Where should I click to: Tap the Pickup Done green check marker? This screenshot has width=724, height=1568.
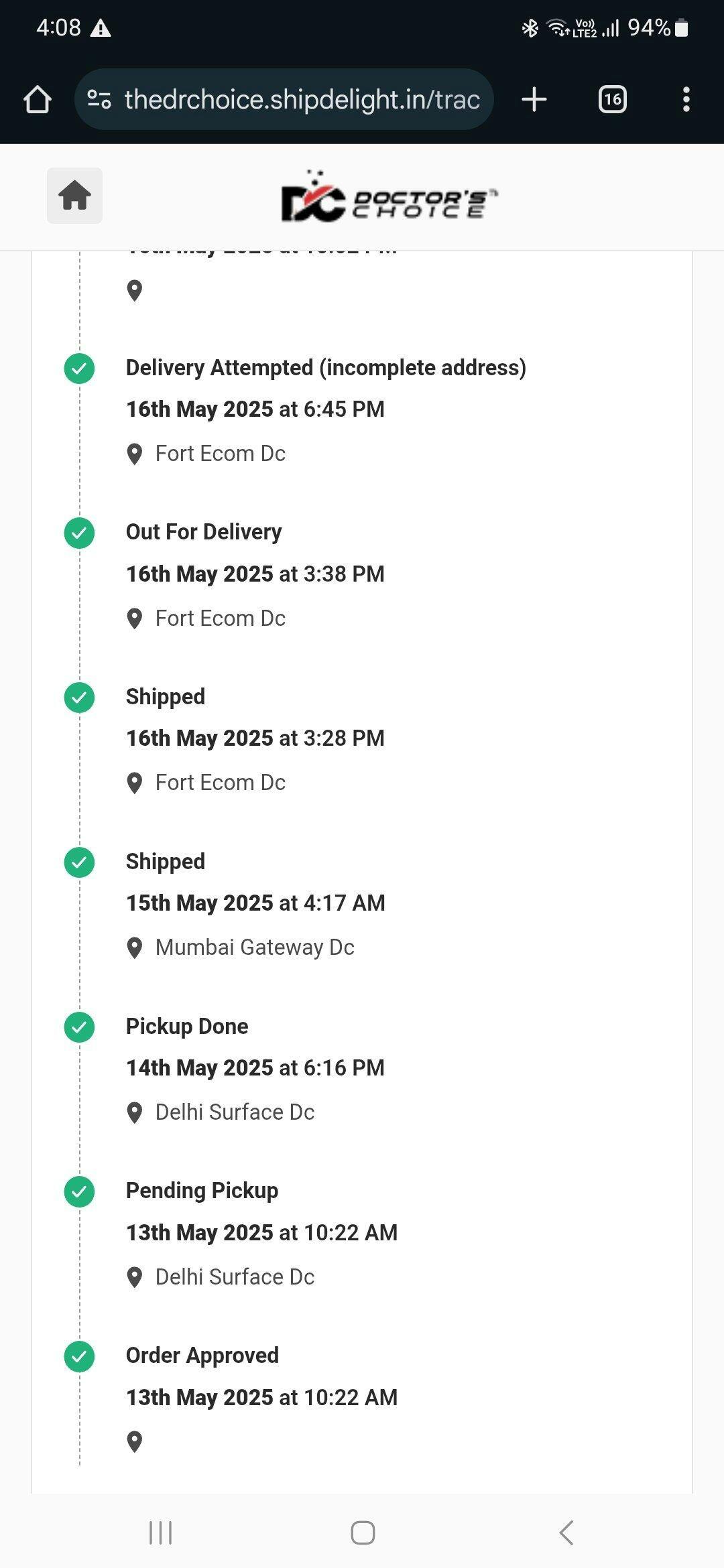(79, 1027)
